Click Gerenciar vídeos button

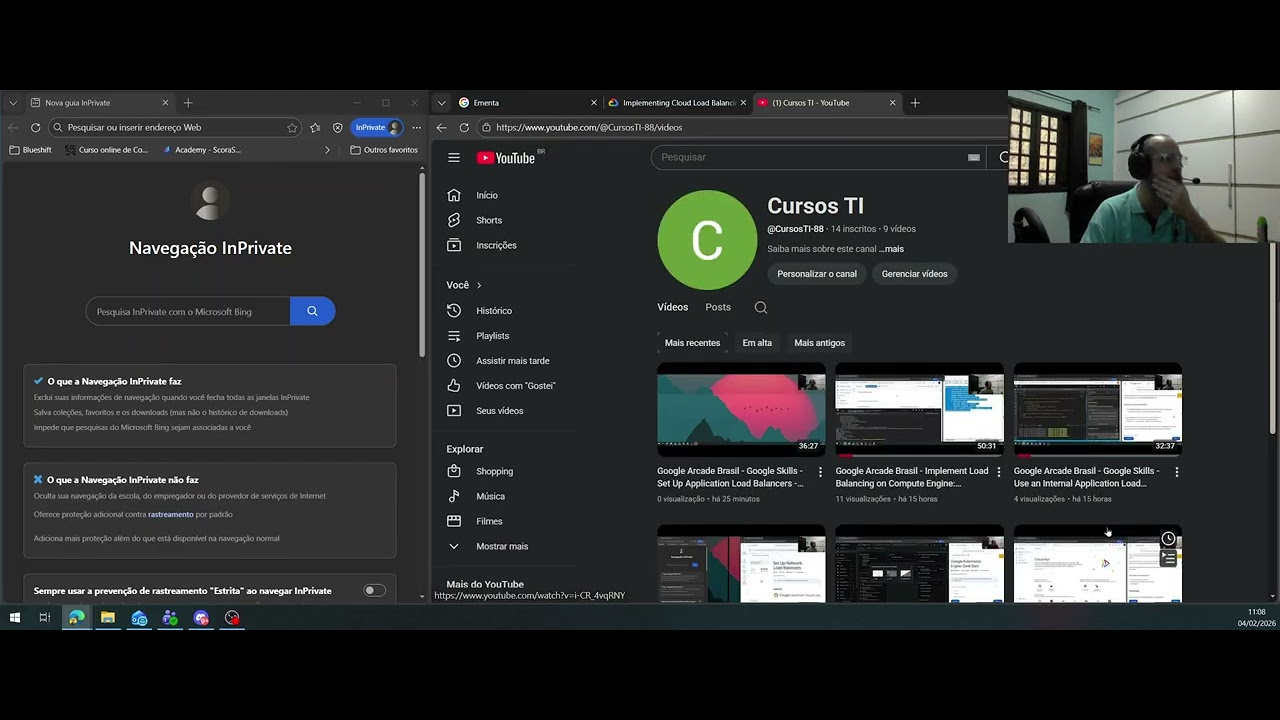coord(914,274)
